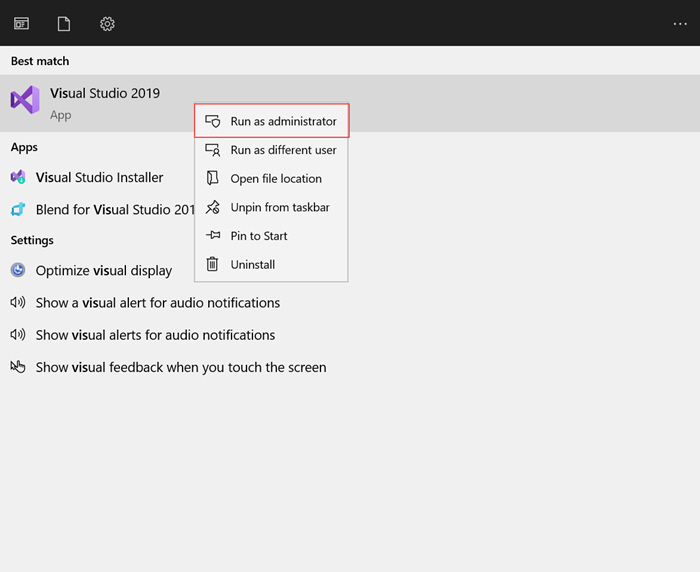Click the trash icon for Uninstall
This screenshot has width=700, height=572.
[x=212, y=264]
